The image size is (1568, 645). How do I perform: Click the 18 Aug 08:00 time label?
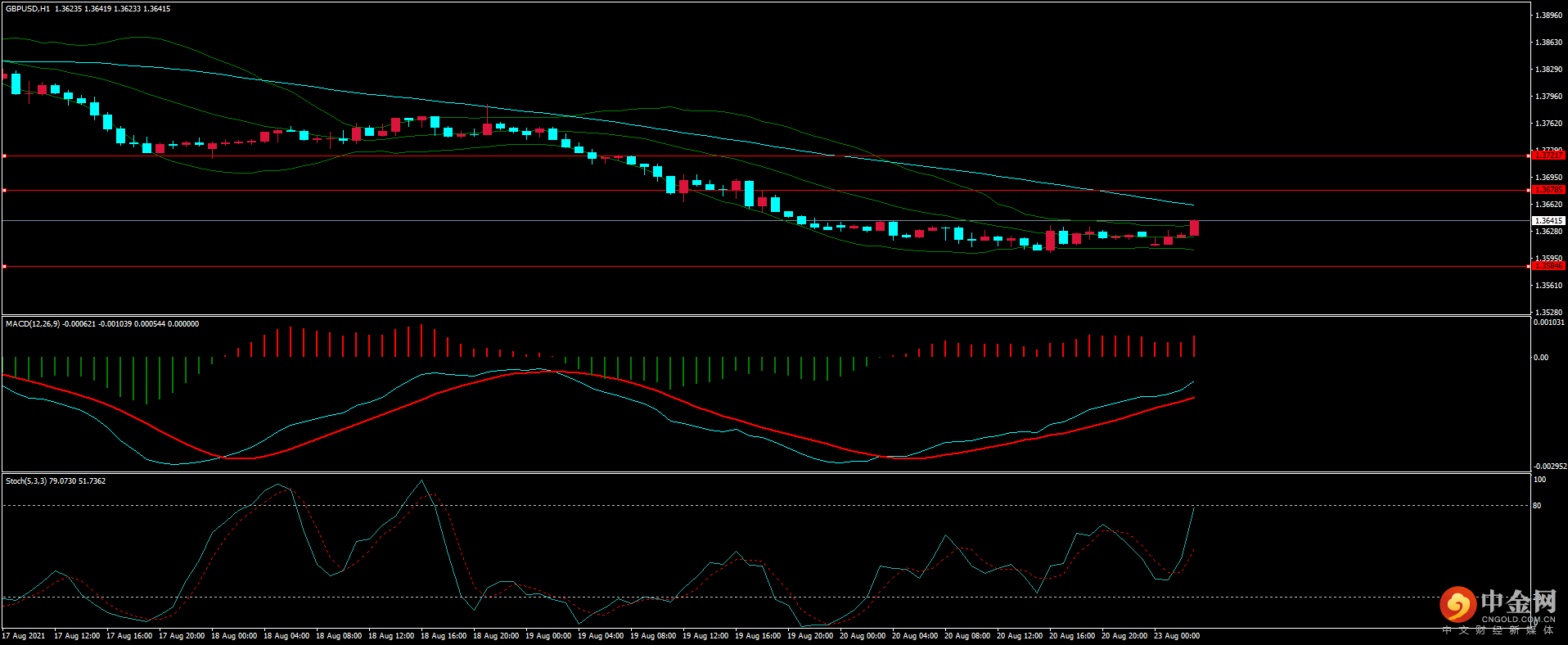[x=339, y=636]
